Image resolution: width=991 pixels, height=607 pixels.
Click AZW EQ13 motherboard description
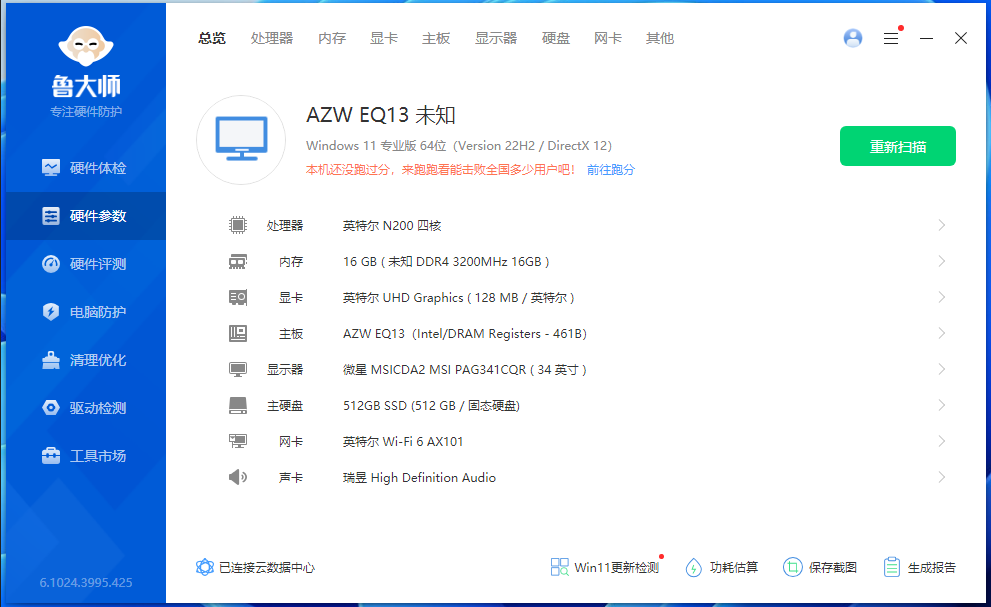coord(465,334)
